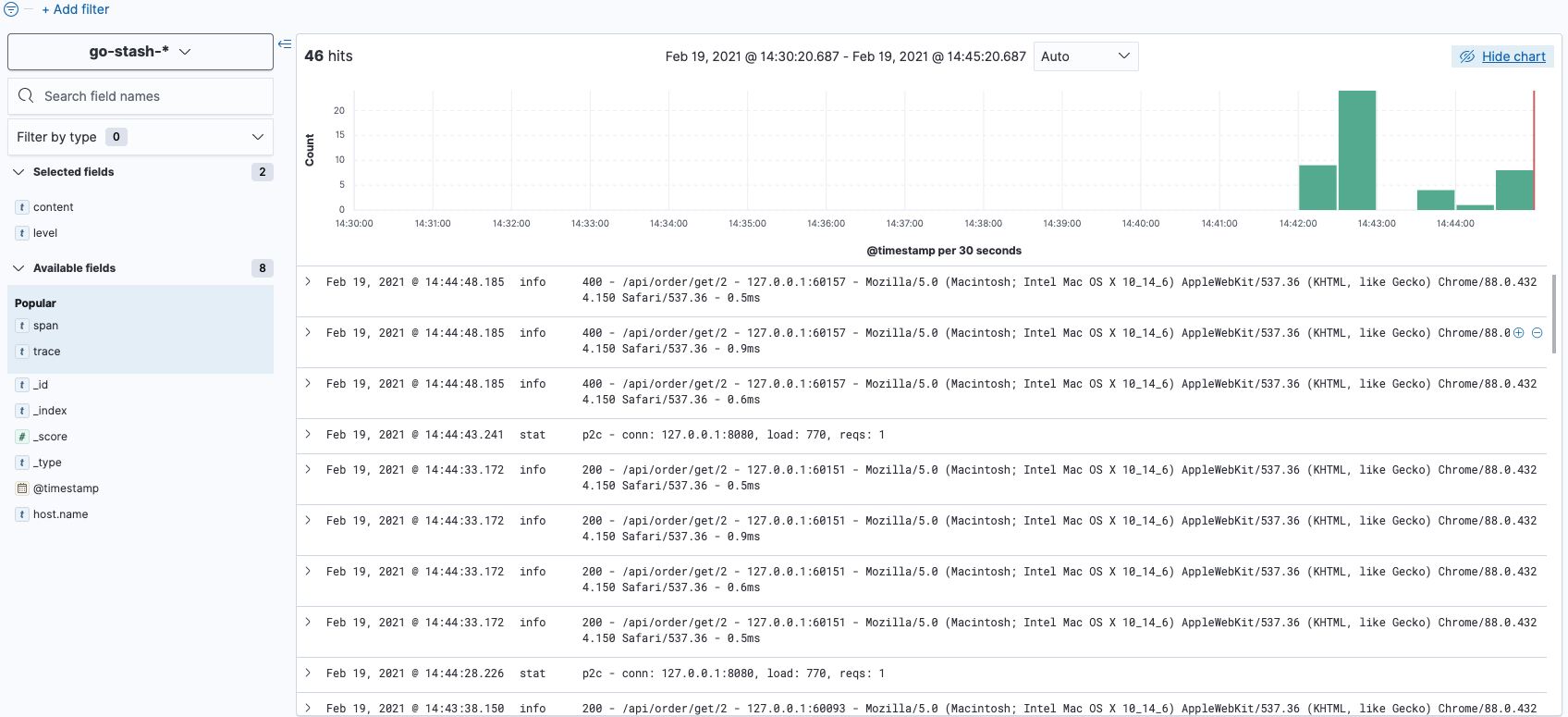Open the Auto interval dropdown
The image size is (1568, 717).
pyautogui.click(x=1085, y=56)
